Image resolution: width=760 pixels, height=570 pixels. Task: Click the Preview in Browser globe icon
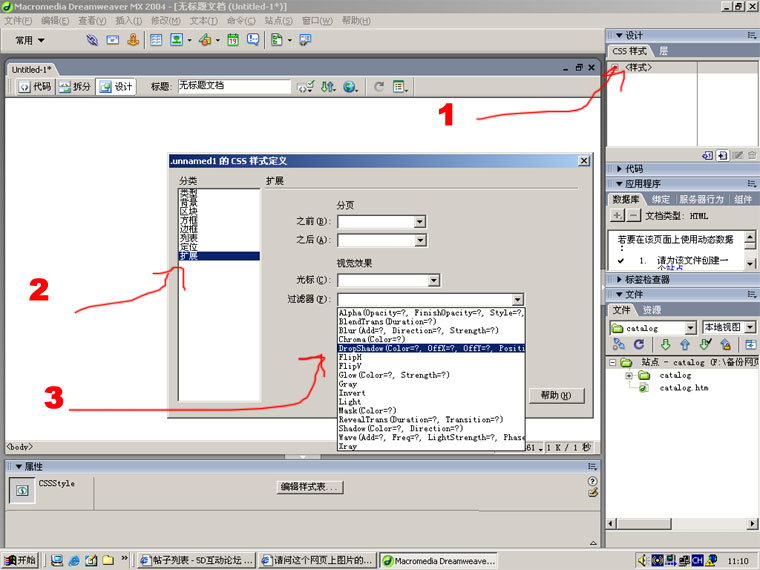349,87
